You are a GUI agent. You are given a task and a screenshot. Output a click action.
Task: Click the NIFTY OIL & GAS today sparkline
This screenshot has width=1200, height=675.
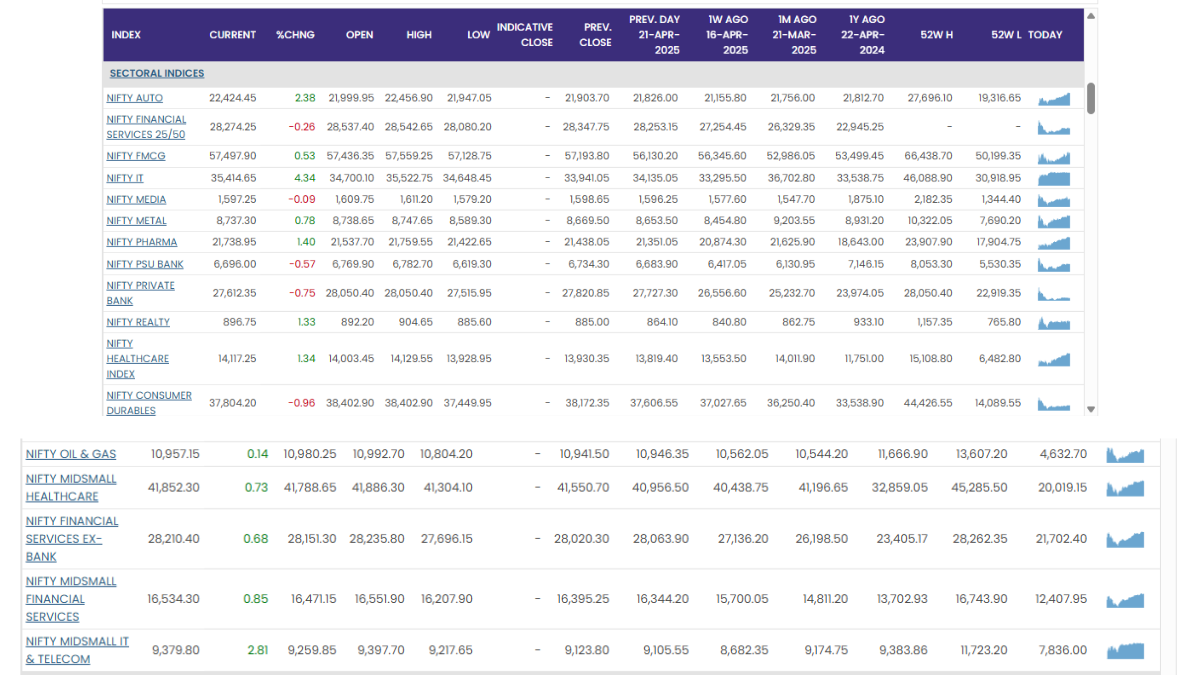pyautogui.click(x=1124, y=454)
